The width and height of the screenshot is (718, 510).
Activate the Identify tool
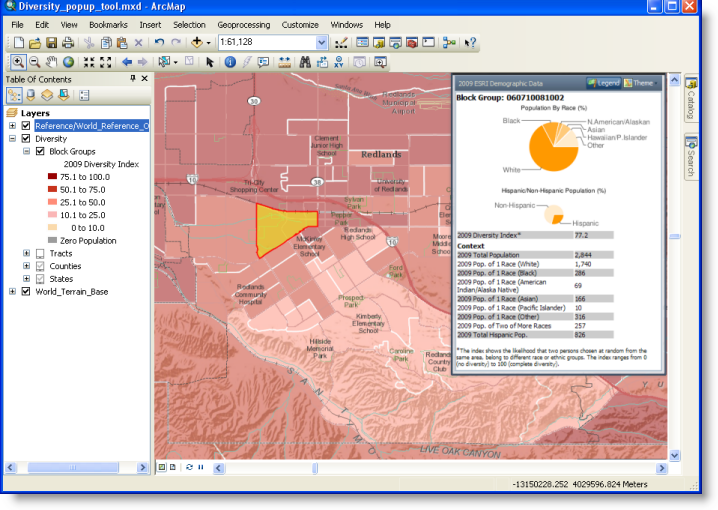(x=230, y=62)
